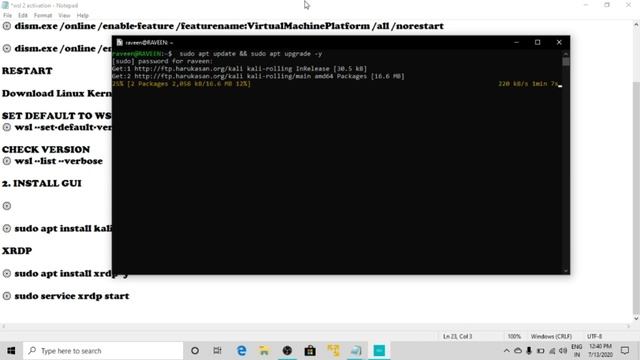
Task: Open OneDrive cloud tray icon
Action: 518,351
